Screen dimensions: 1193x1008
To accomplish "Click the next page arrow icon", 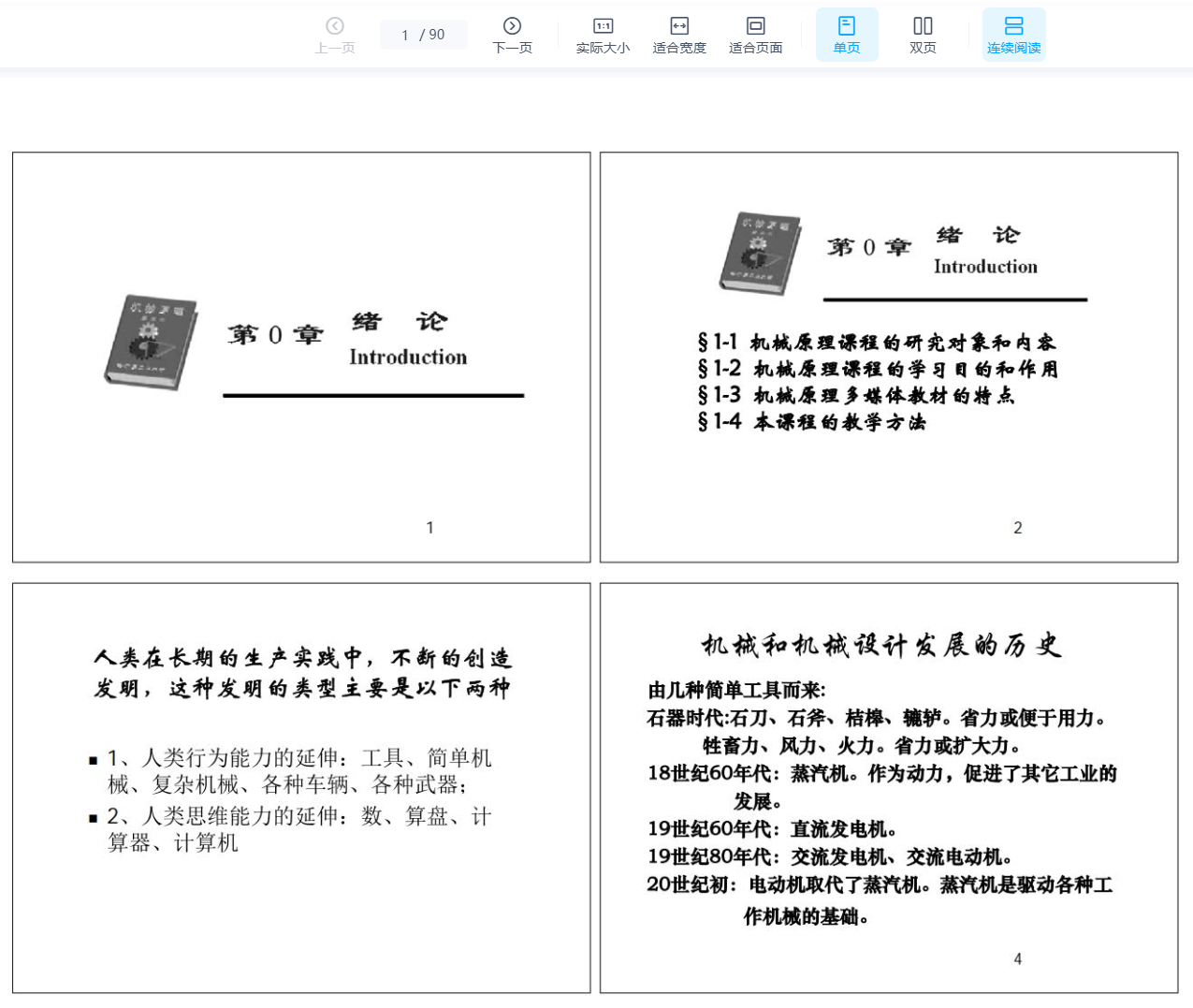I will click(x=512, y=26).
